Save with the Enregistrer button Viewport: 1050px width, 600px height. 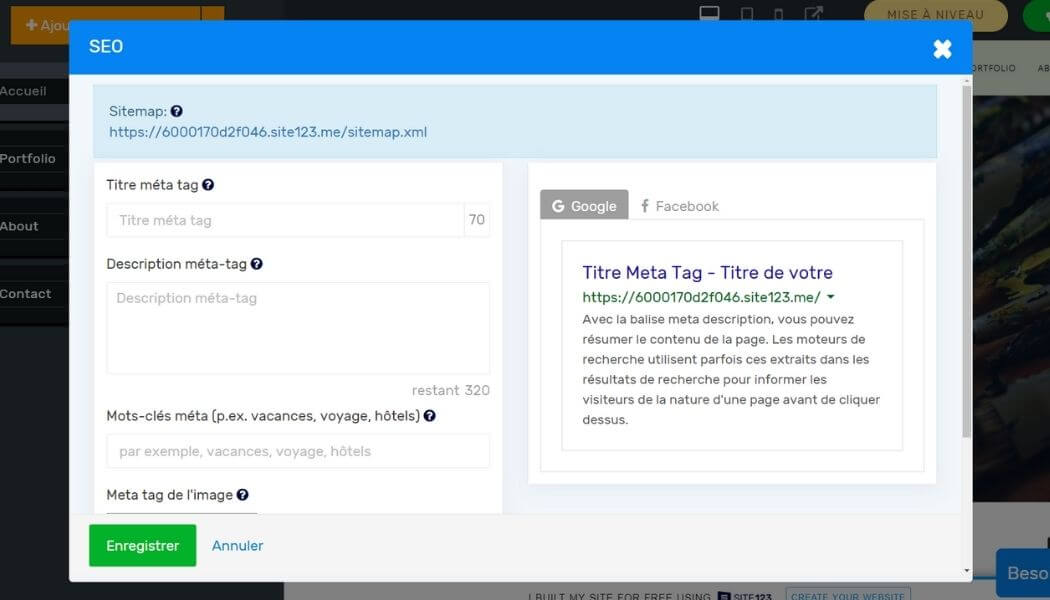point(143,546)
